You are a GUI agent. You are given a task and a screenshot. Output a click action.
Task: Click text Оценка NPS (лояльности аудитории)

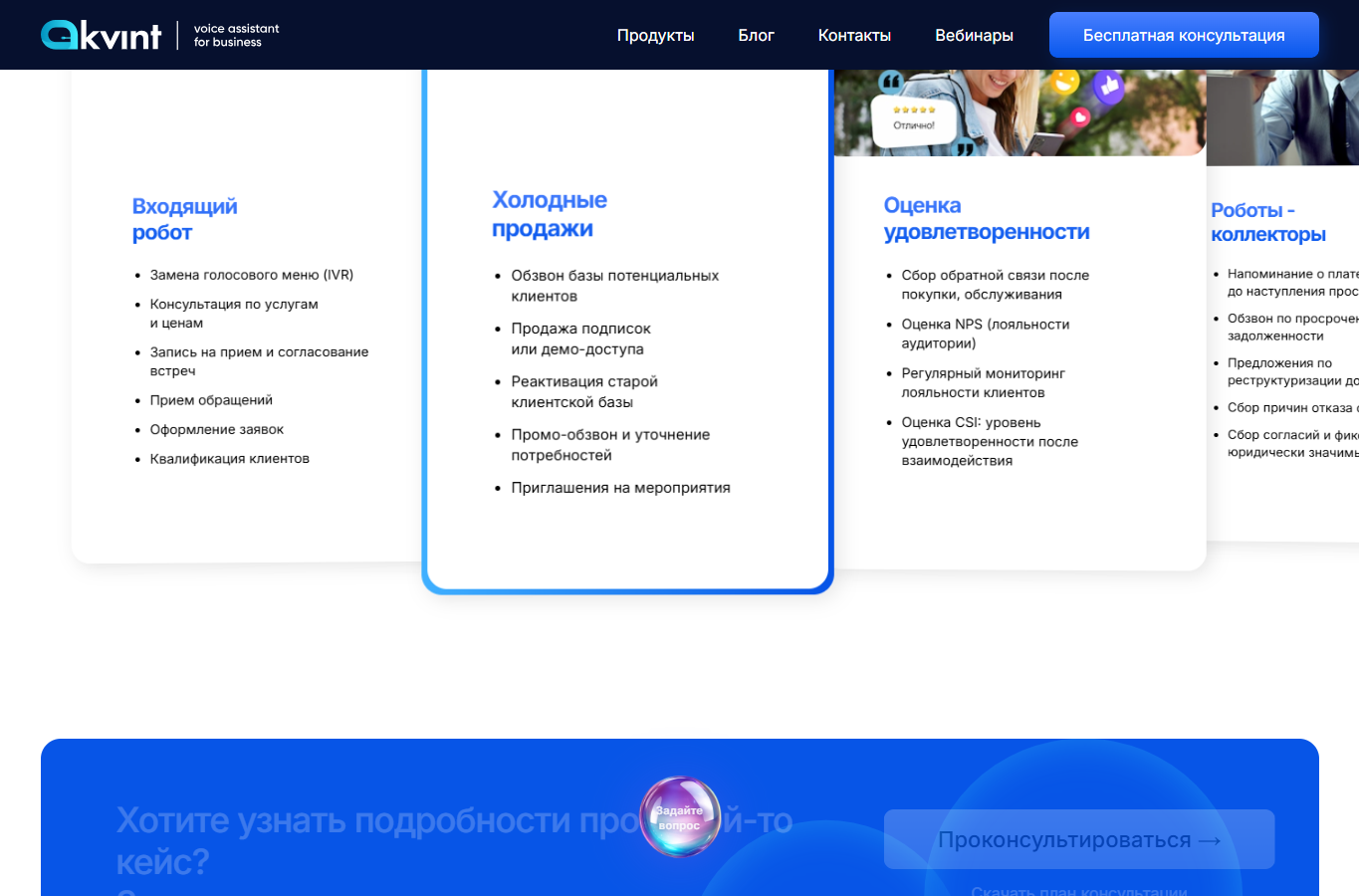click(x=986, y=334)
